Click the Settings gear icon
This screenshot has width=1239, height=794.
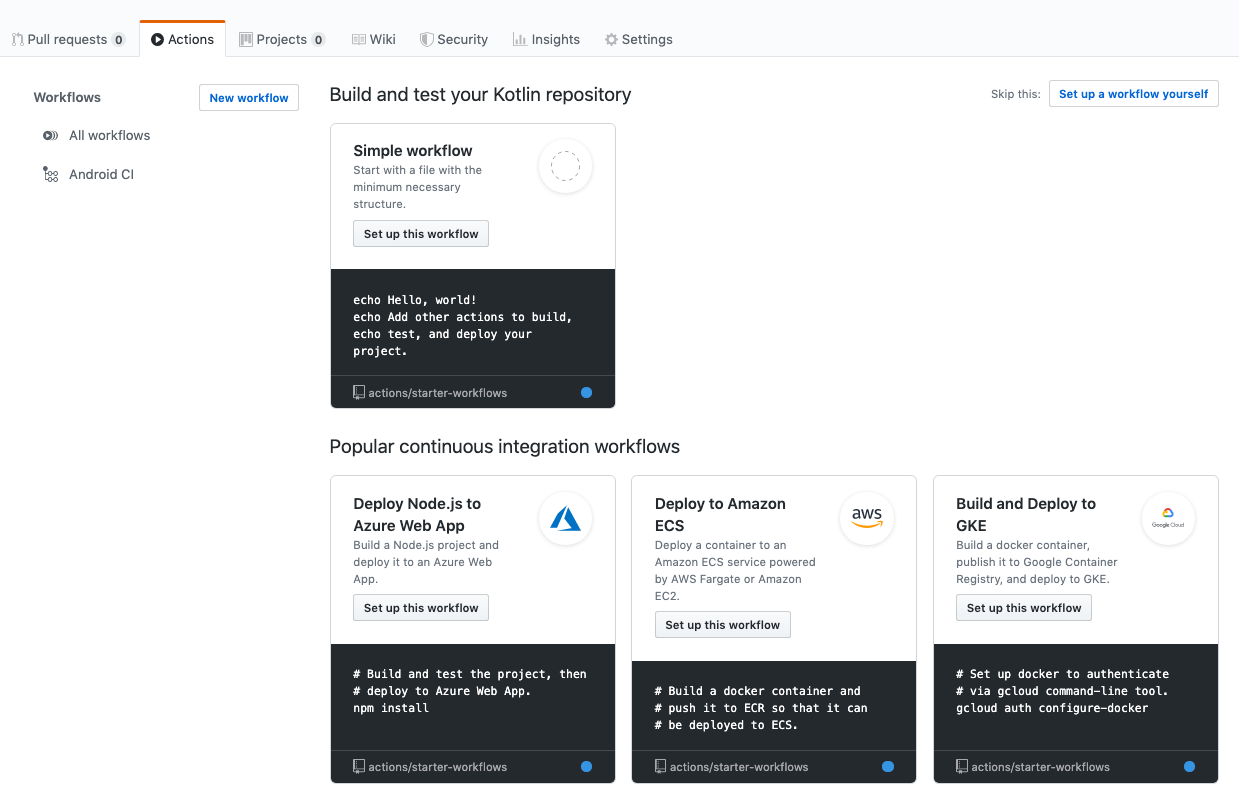(x=611, y=39)
